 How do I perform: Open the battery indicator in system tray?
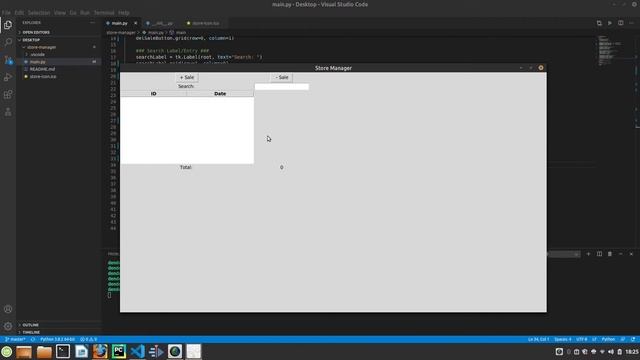click(619, 351)
